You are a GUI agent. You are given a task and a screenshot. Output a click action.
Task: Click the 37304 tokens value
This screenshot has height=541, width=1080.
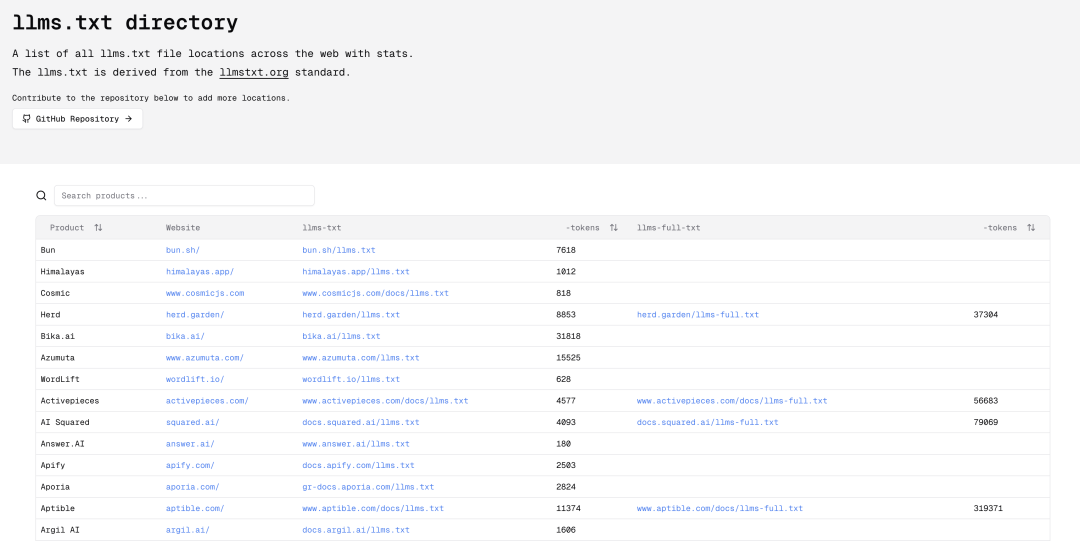[986, 314]
